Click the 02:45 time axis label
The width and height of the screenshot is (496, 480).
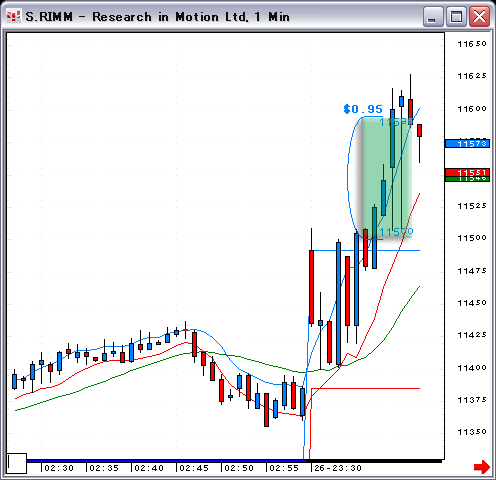point(194,468)
